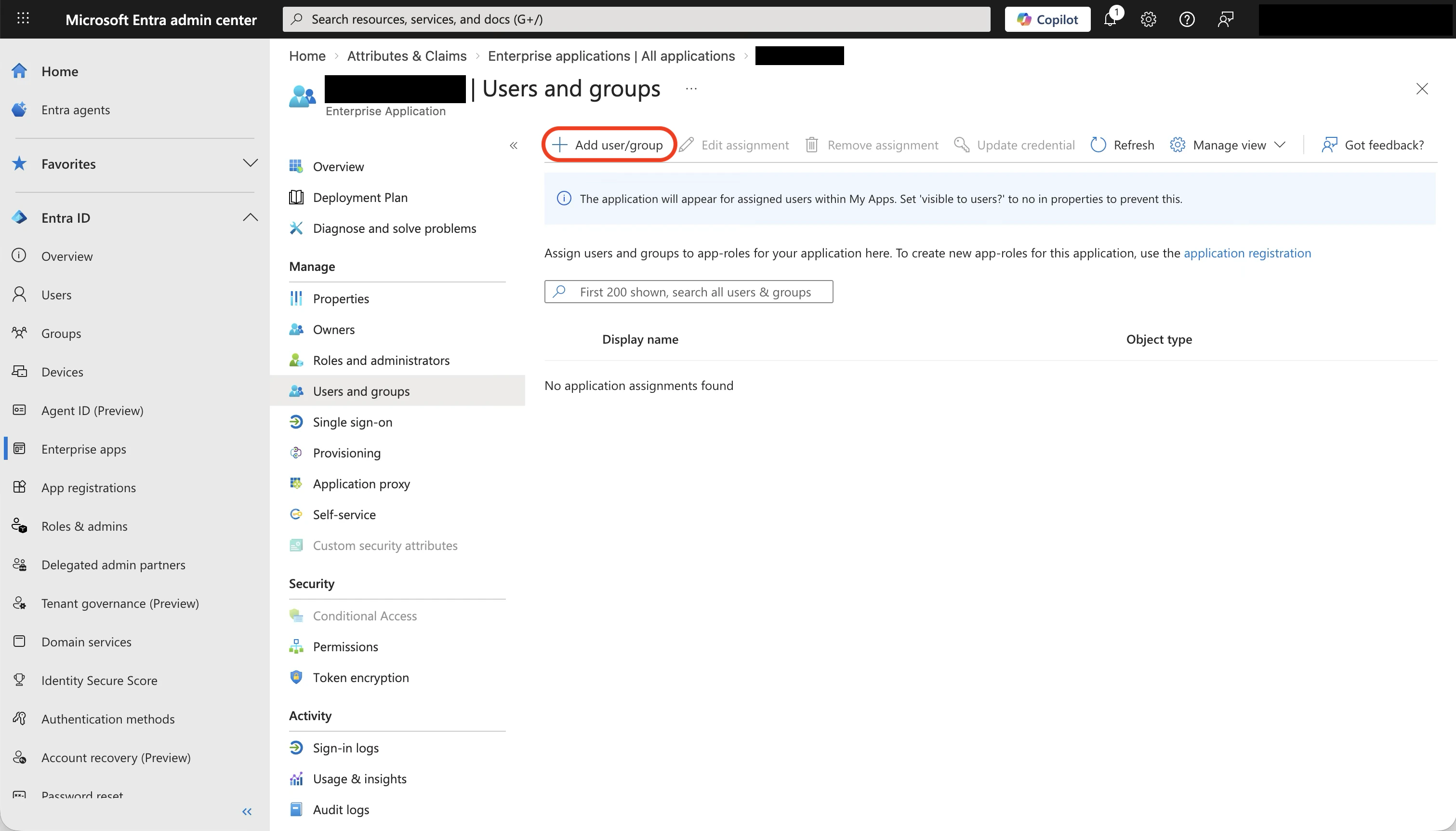Screen dimensions: 1456x831
Task: Click the Agent ID (Preview) icon
Action: pyautogui.click(x=19, y=410)
